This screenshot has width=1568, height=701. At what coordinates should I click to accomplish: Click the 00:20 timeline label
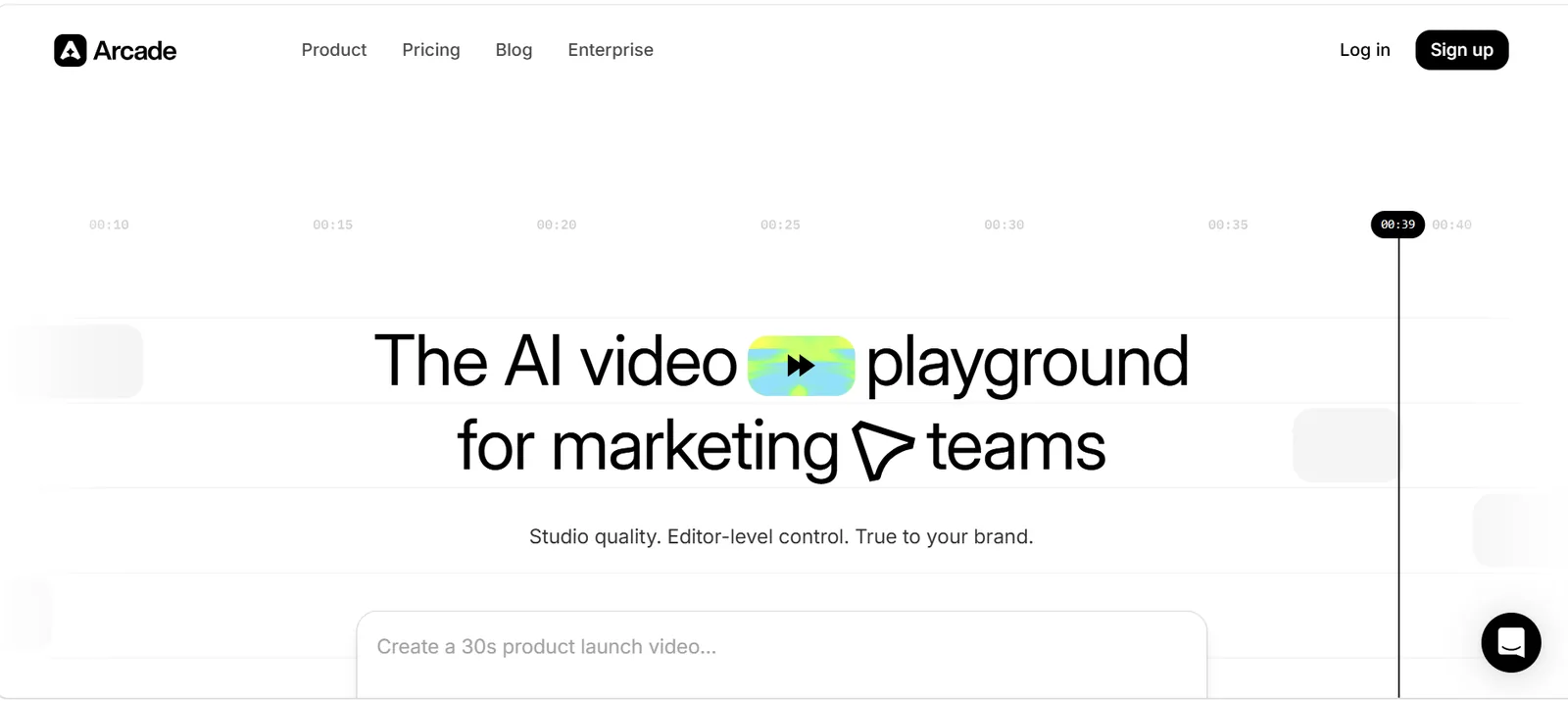(557, 225)
